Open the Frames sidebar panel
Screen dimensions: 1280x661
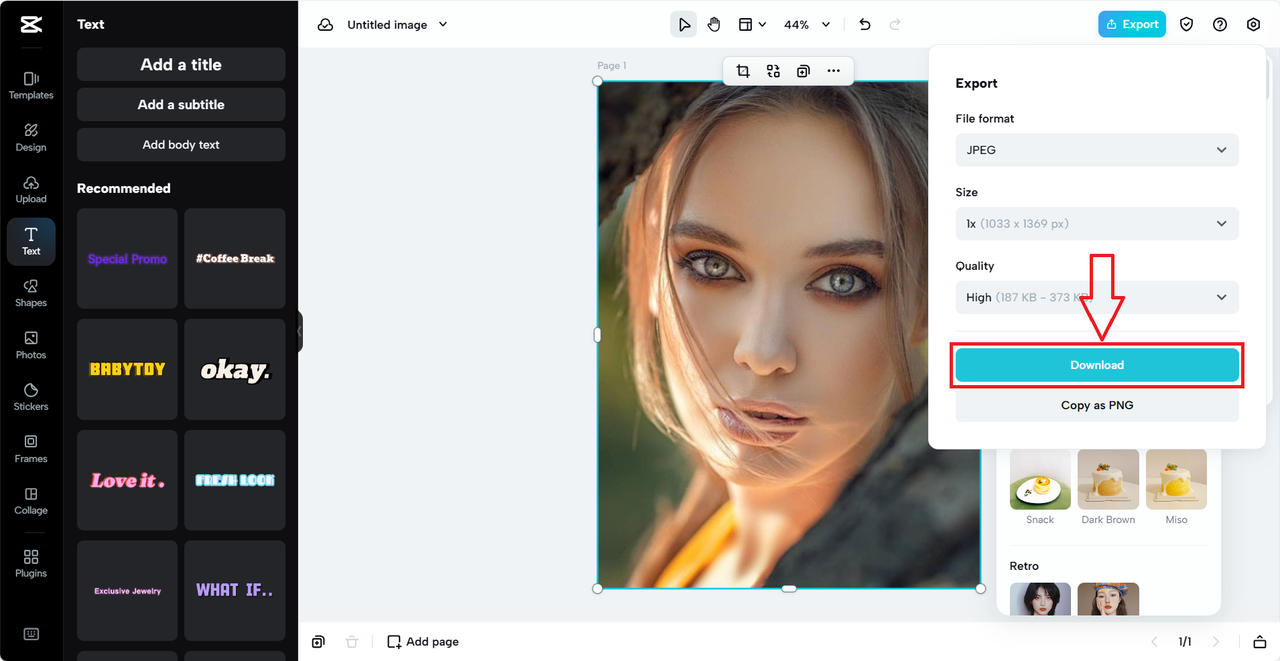pyautogui.click(x=31, y=449)
